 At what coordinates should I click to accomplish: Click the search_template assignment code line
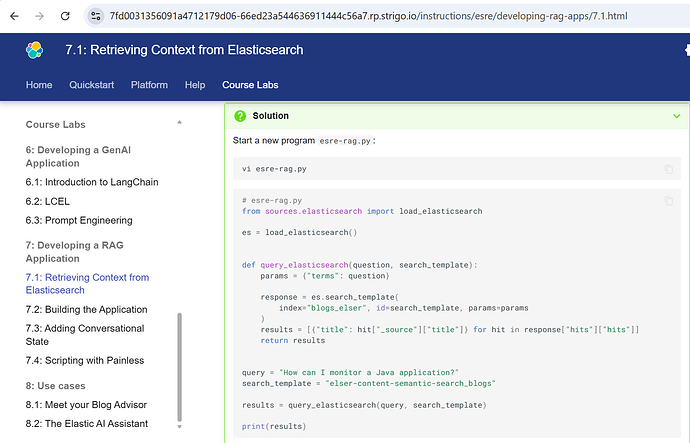(369, 384)
